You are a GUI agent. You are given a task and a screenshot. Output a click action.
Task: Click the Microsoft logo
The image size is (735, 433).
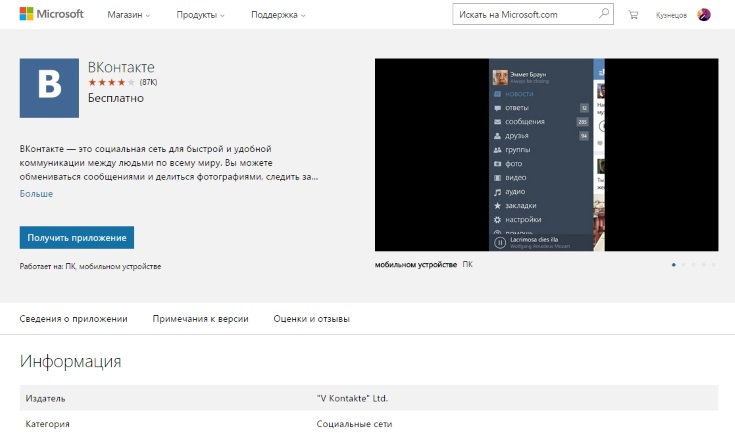point(52,14)
